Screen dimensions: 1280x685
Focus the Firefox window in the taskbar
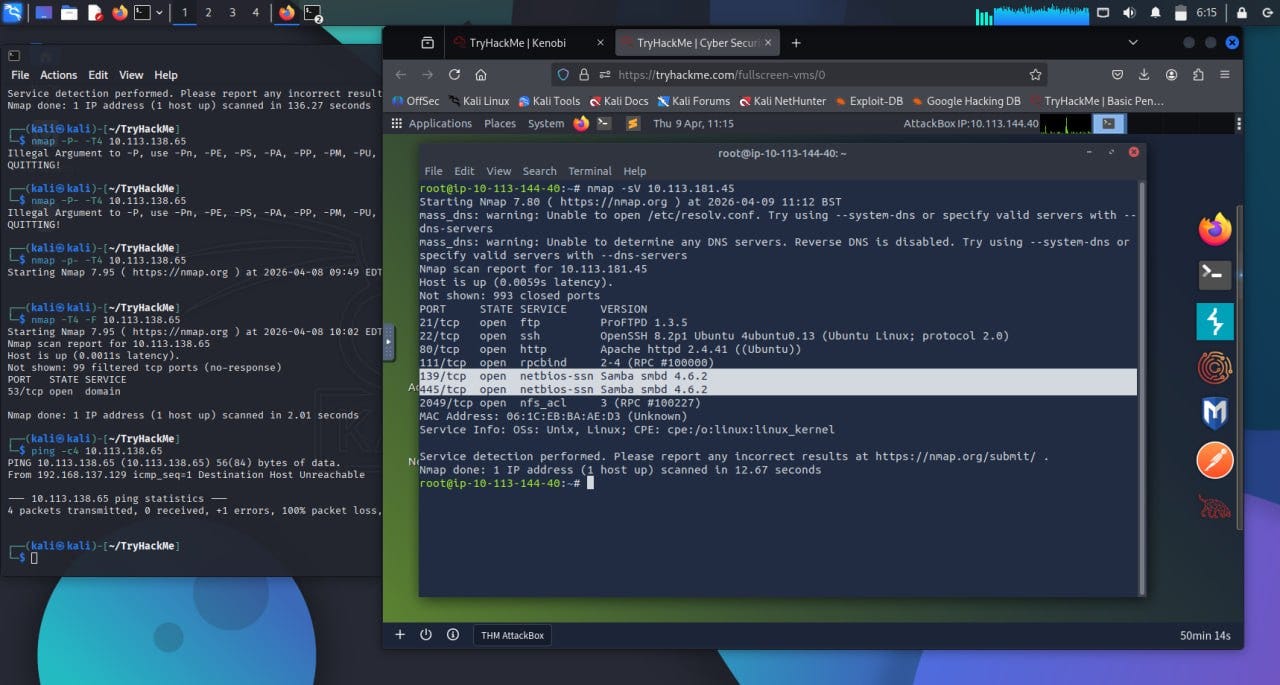[287, 13]
